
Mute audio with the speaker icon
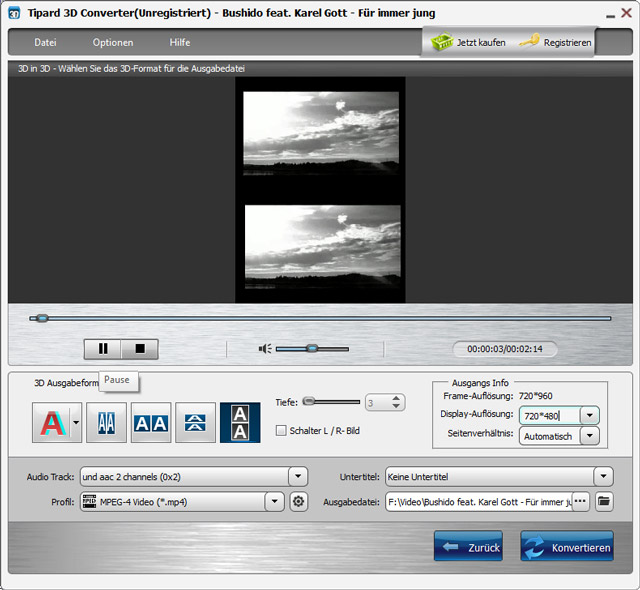[265, 349]
